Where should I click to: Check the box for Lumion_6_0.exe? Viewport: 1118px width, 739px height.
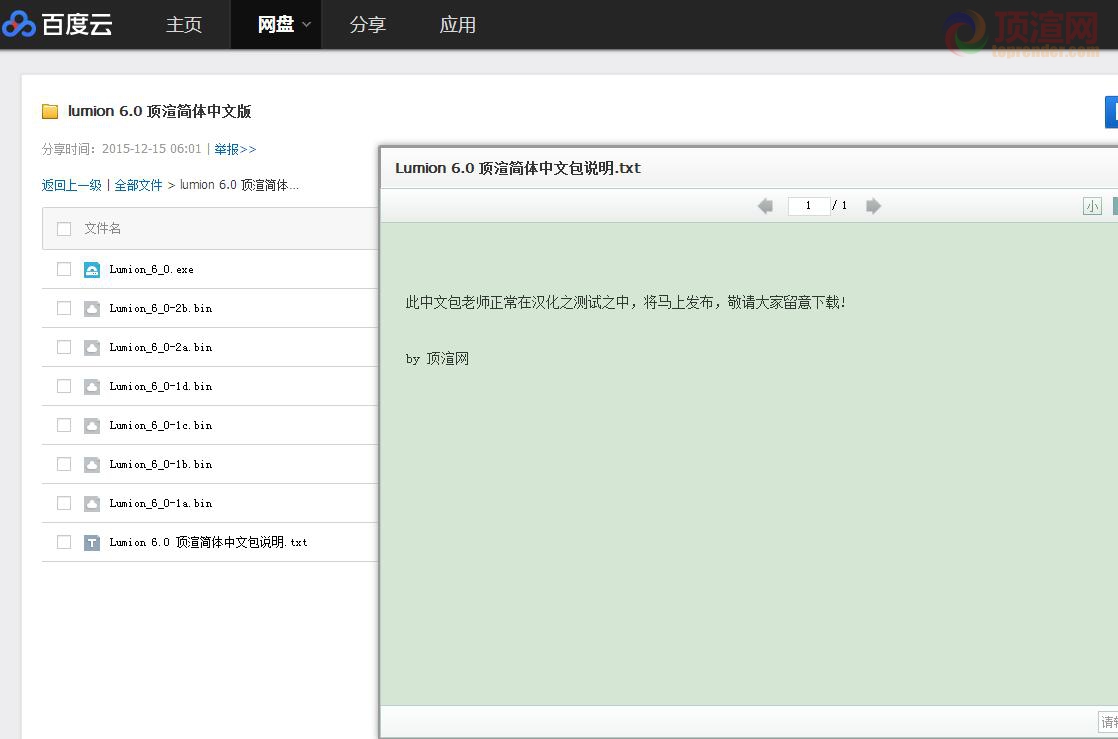(64, 269)
